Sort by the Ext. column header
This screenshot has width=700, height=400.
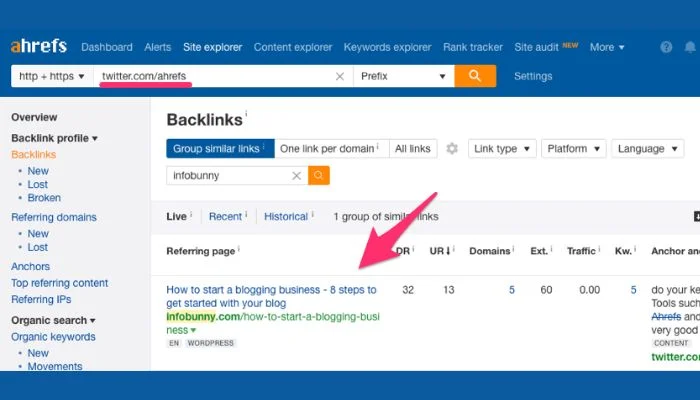coord(540,251)
